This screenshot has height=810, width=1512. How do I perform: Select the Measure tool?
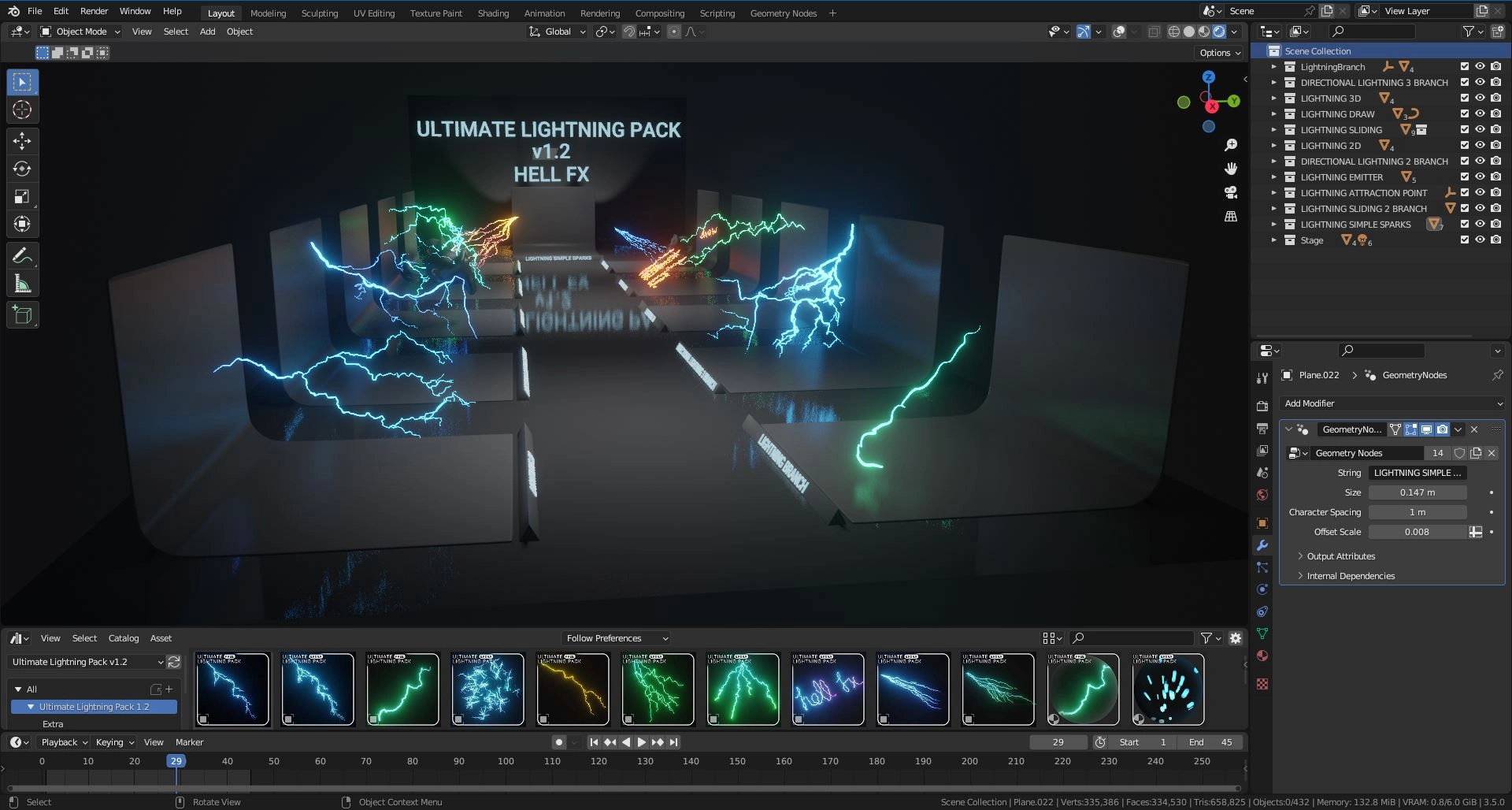pyautogui.click(x=22, y=284)
